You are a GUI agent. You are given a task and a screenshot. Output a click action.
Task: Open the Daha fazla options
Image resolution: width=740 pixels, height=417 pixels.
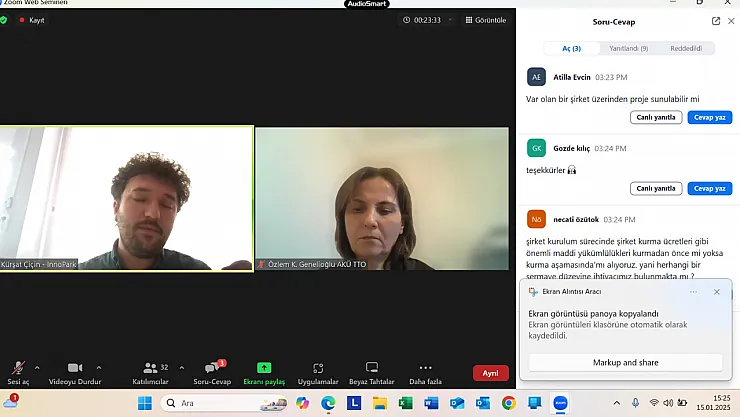tap(425, 369)
